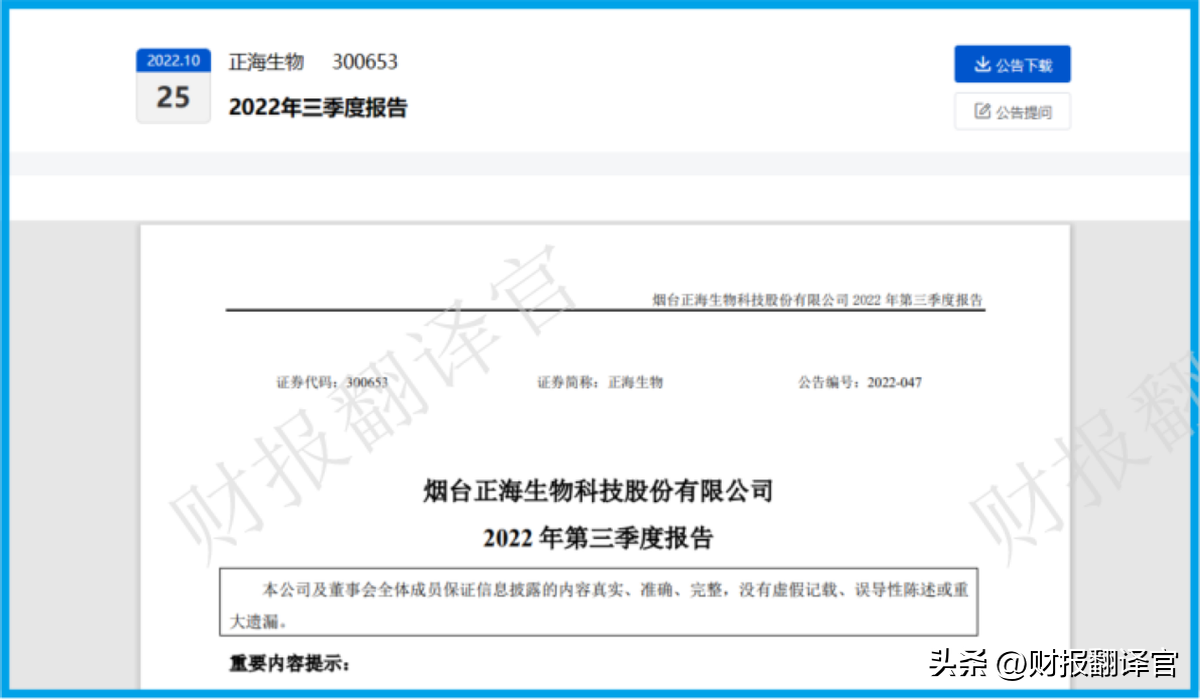Click the announcement title "2022年三季度报告"
Screen dimensions: 1200x699
point(318,108)
